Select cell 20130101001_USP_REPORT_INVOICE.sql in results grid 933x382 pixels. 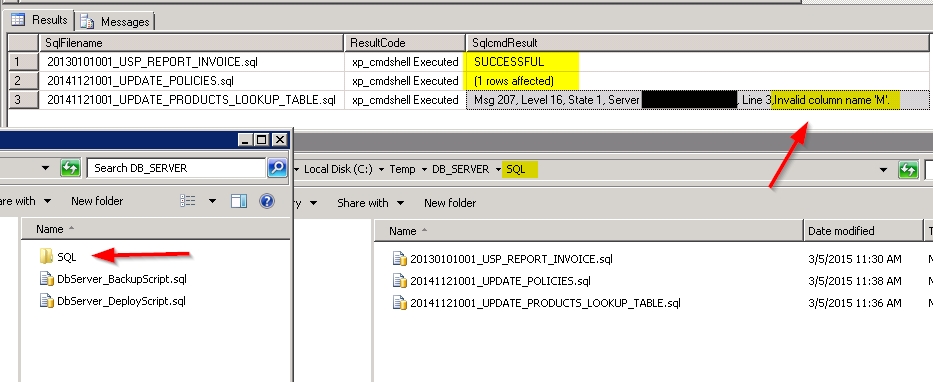click(x=192, y=62)
